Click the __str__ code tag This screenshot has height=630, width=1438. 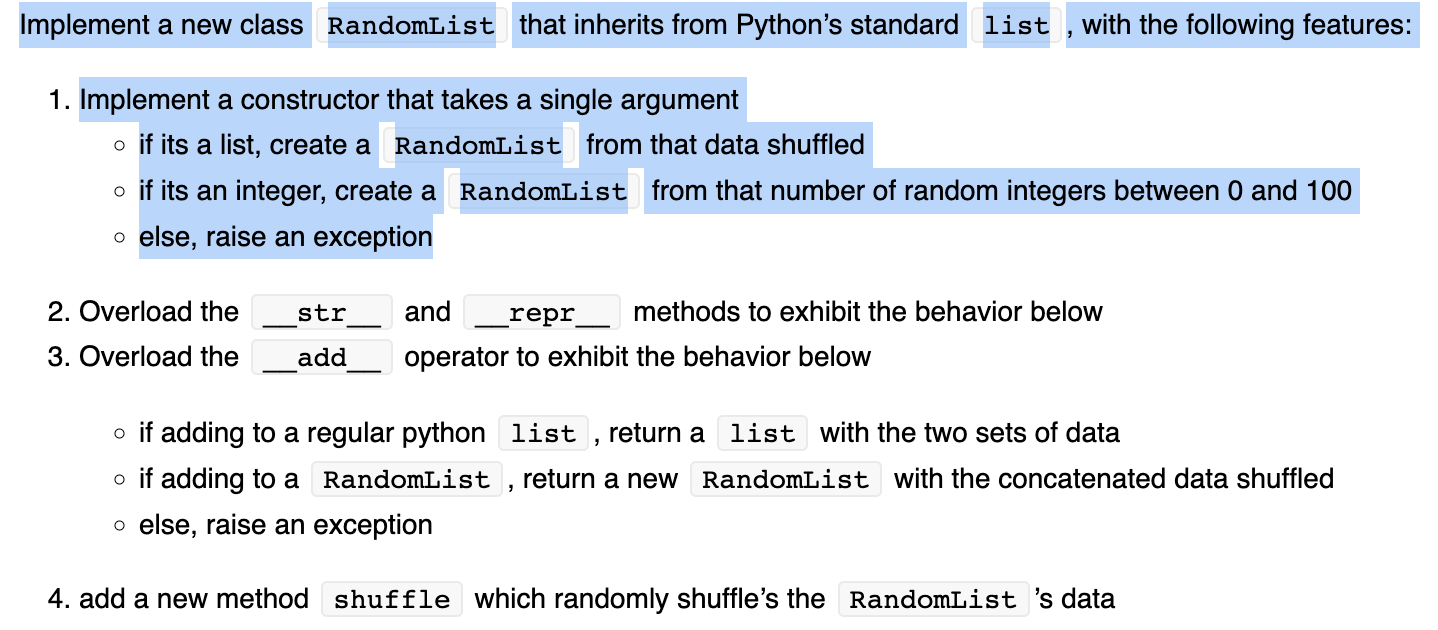(x=322, y=313)
